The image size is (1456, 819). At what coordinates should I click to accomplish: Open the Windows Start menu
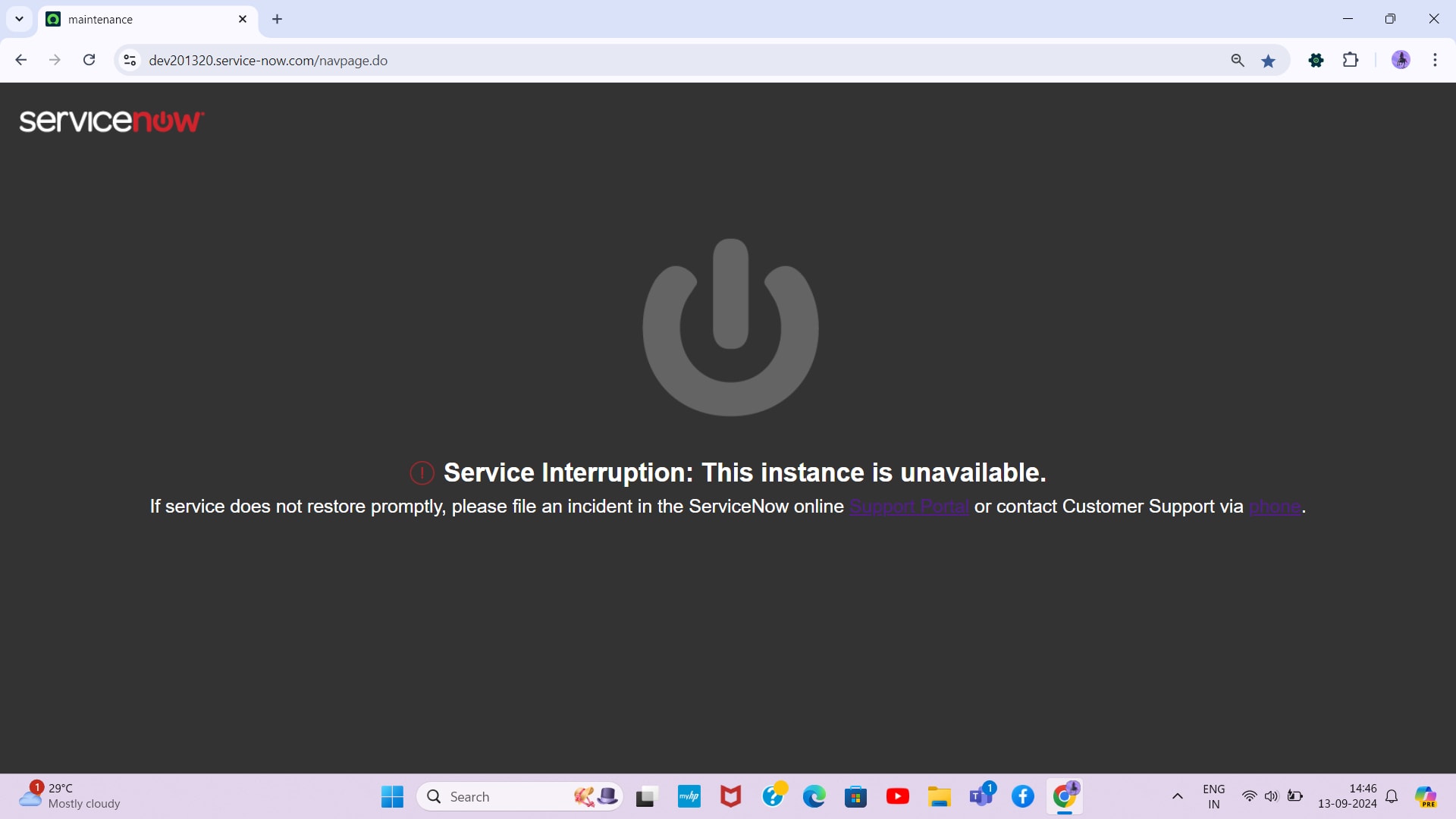tap(391, 796)
